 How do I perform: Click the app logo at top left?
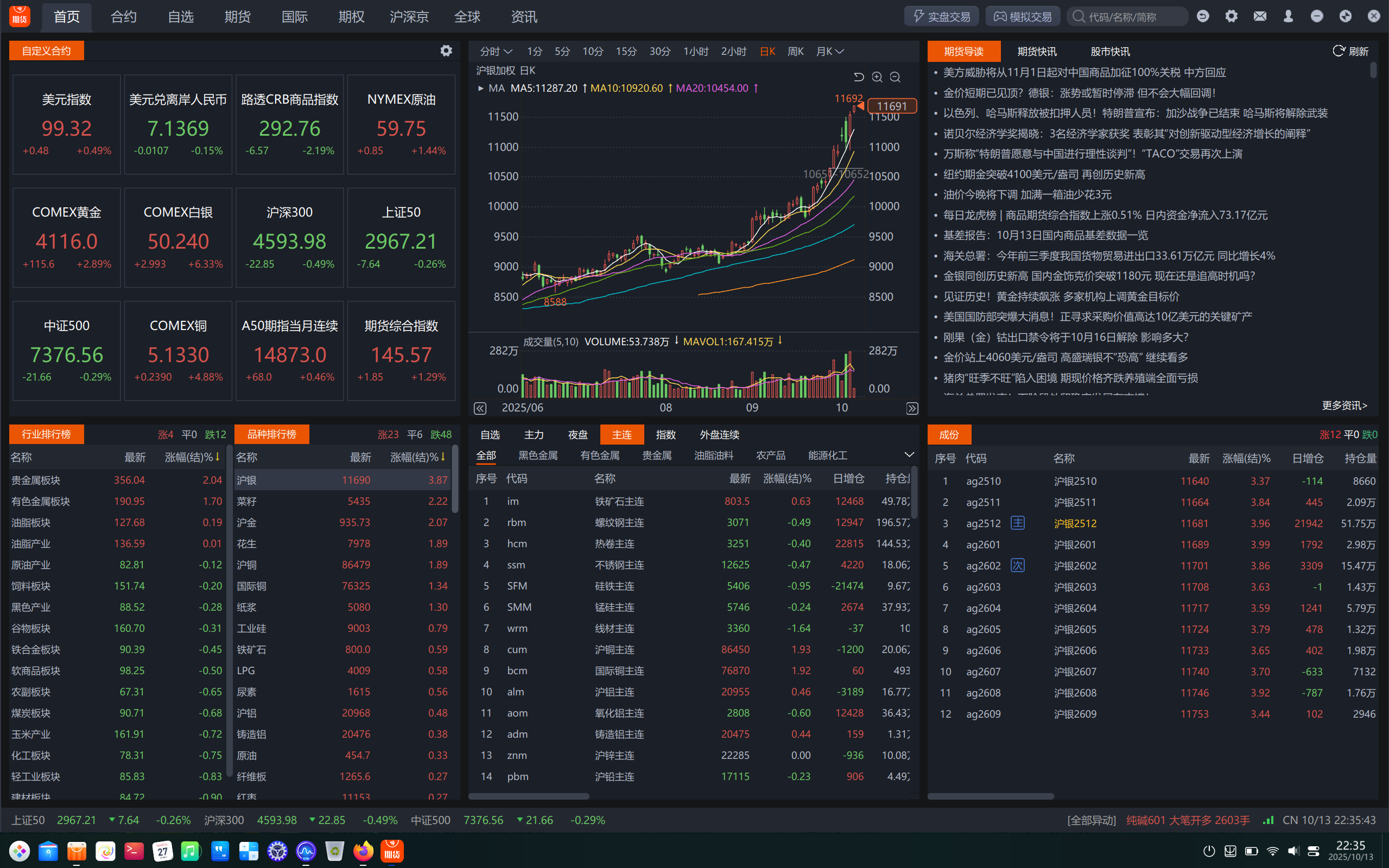tap(20, 16)
